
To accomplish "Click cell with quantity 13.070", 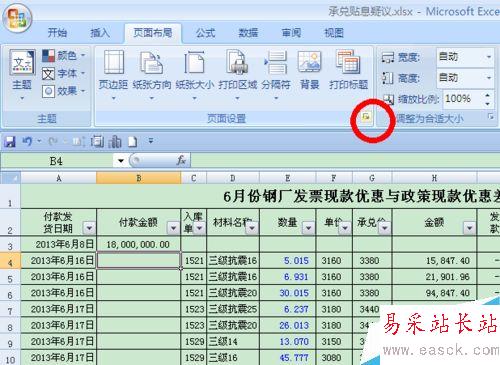I will coord(288,342).
